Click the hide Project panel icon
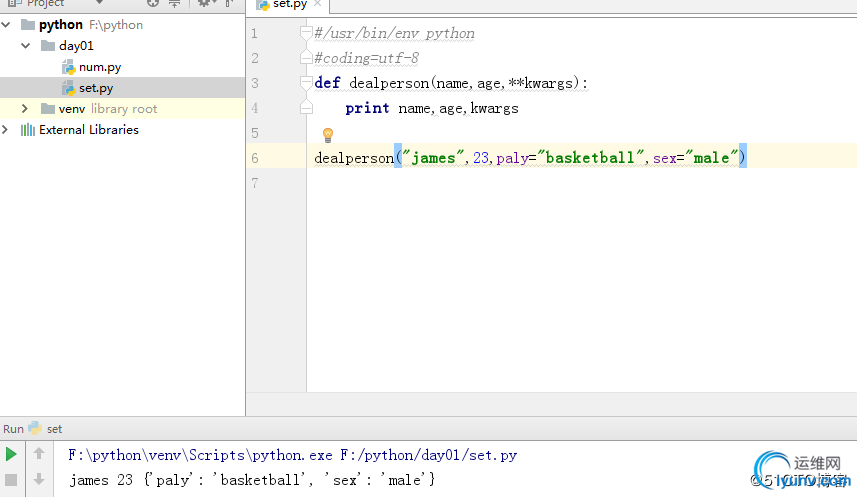This screenshot has height=497, width=857. click(x=230, y=3)
